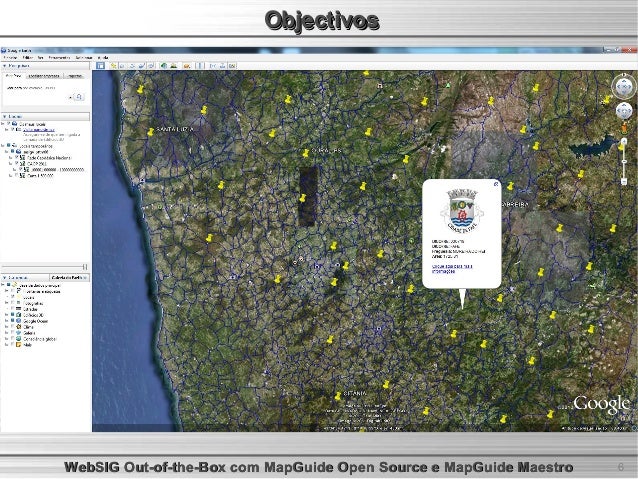The image size is (638, 479).
Task: Select the Consciência global layer row
Action: 40,339
